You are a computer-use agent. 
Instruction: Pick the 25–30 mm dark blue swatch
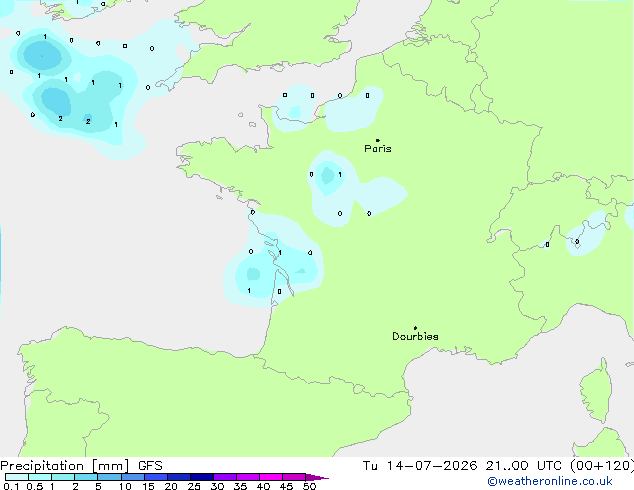[x=202, y=477]
